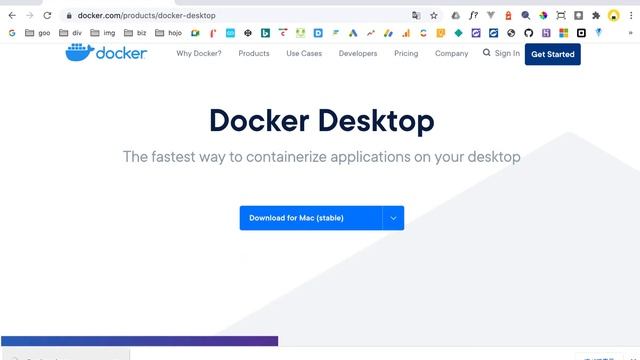
Task: Open the Google Meet bookmark
Action: (x=195, y=33)
